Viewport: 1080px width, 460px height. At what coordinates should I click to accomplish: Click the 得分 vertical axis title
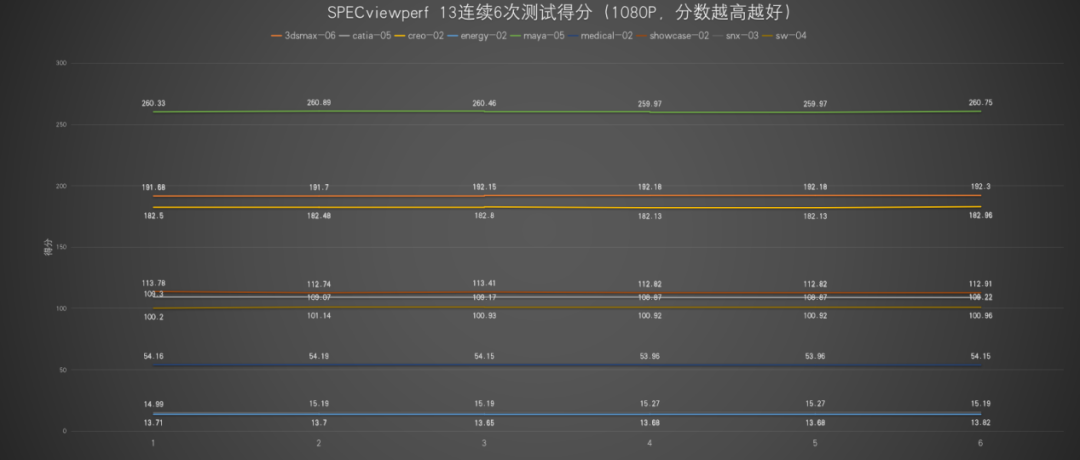pyautogui.click(x=48, y=248)
